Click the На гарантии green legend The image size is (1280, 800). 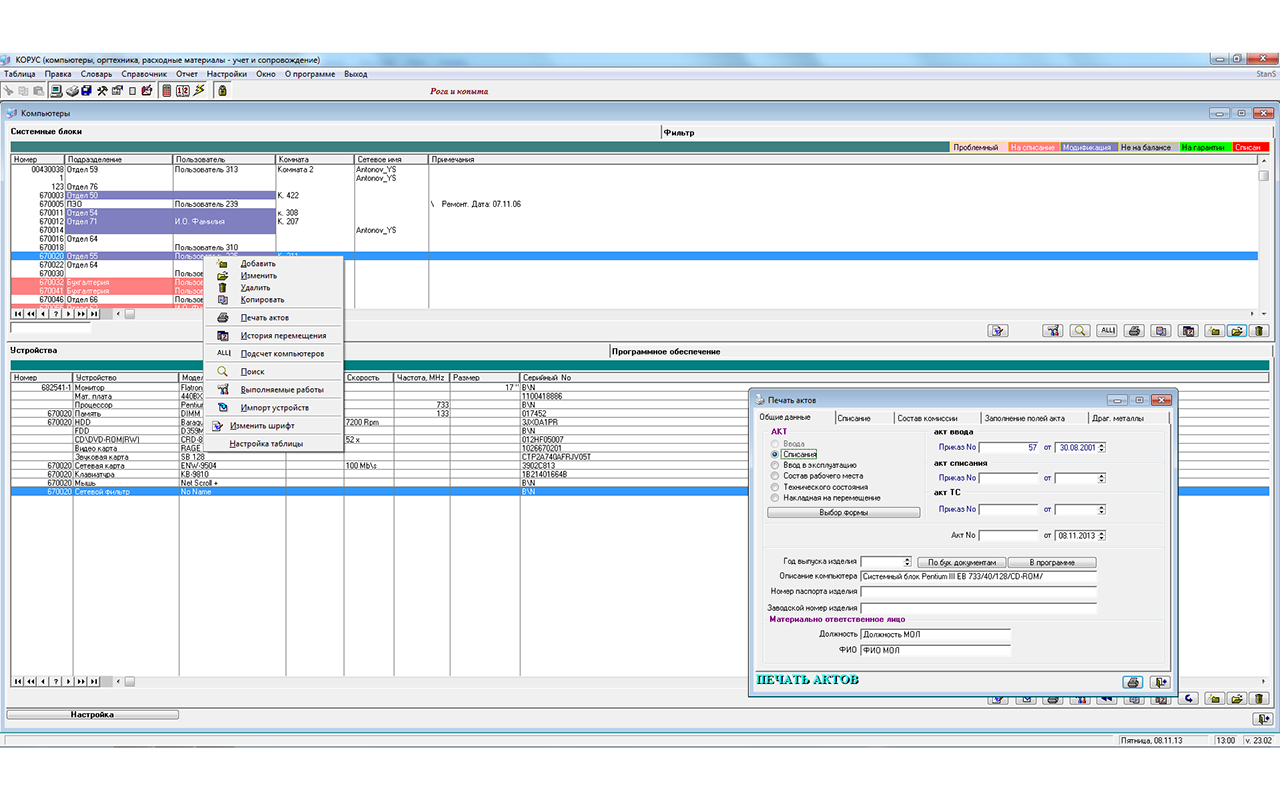click(1203, 147)
